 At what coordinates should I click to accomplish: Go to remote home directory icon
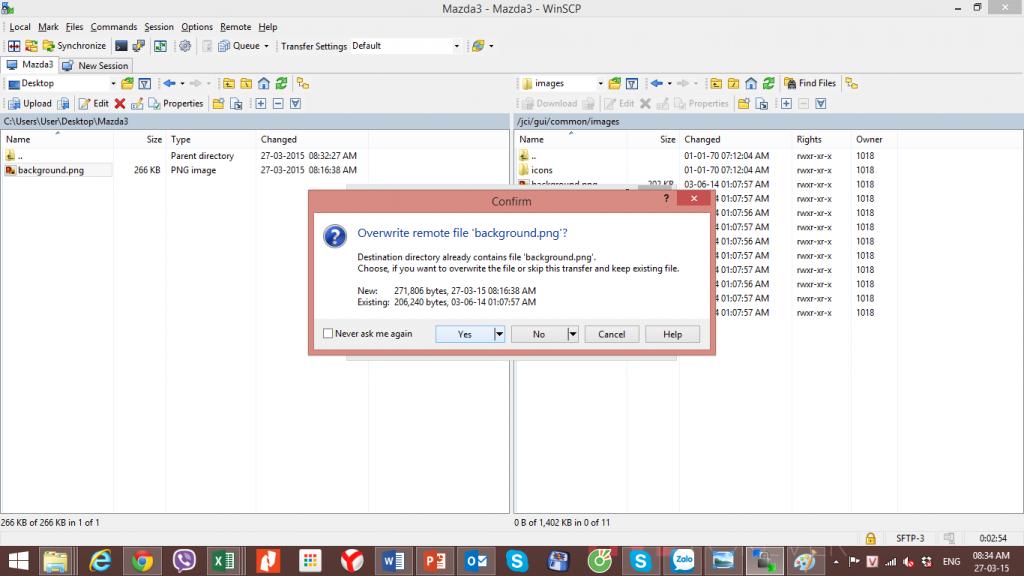pos(751,84)
